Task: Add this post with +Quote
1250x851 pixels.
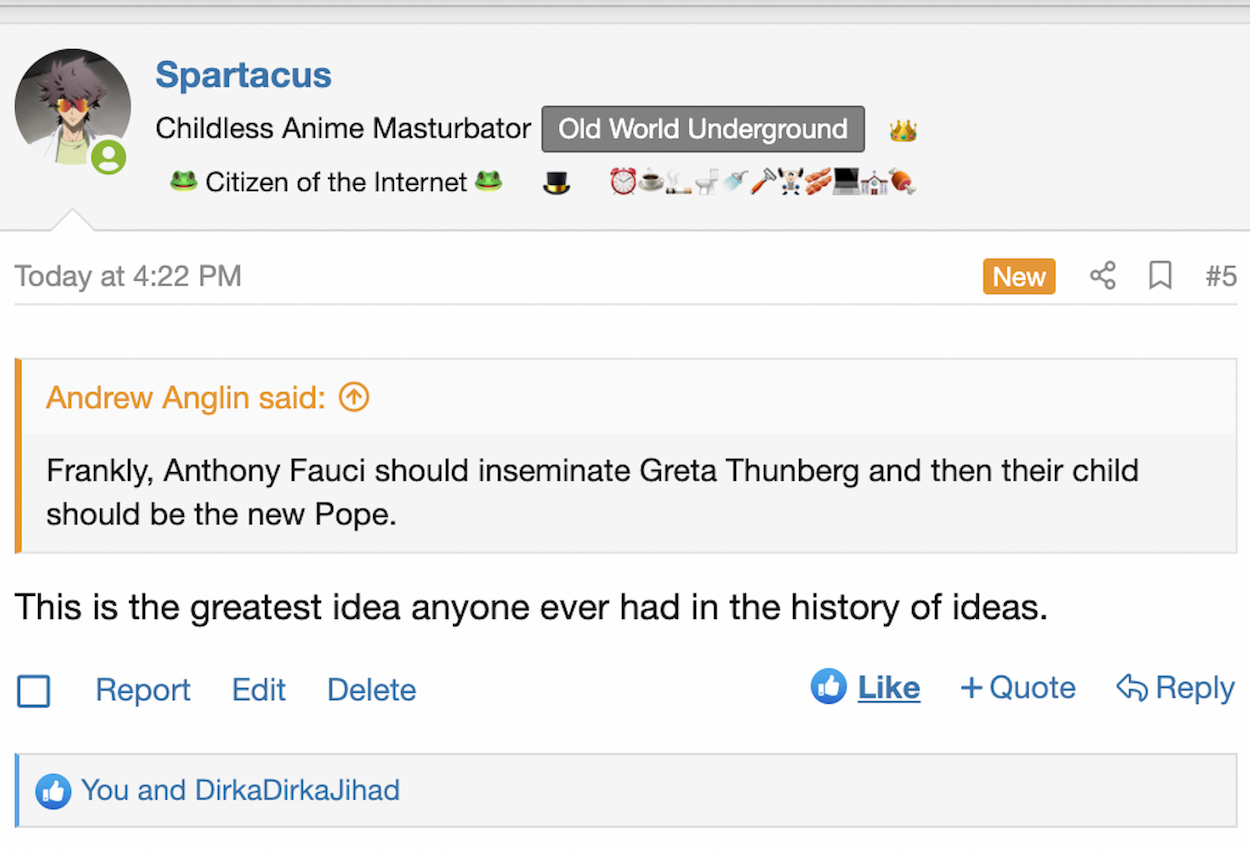Action: [x=1018, y=688]
